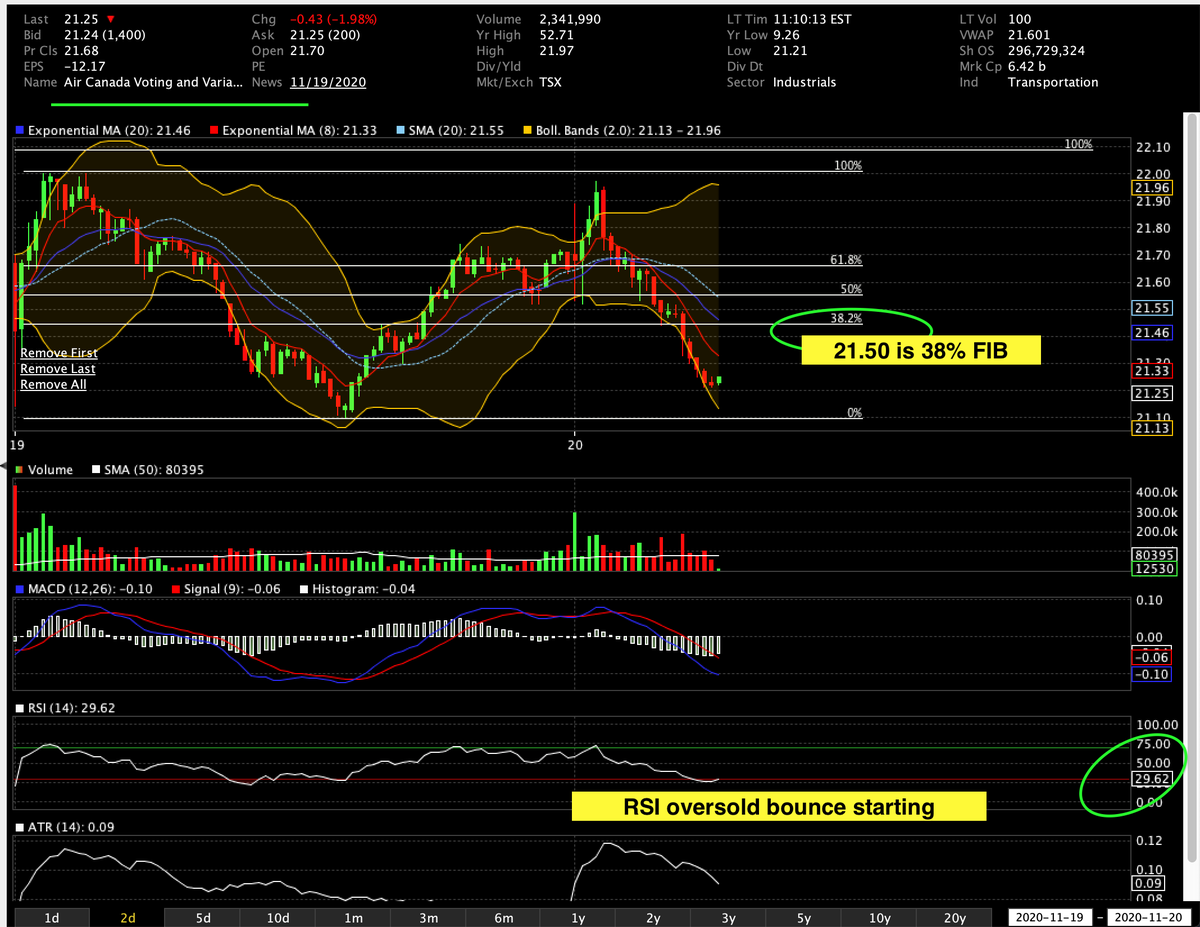Image resolution: width=1200 pixels, height=927 pixels.
Task: View the 5y range
Action: click(x=803, y=918)
